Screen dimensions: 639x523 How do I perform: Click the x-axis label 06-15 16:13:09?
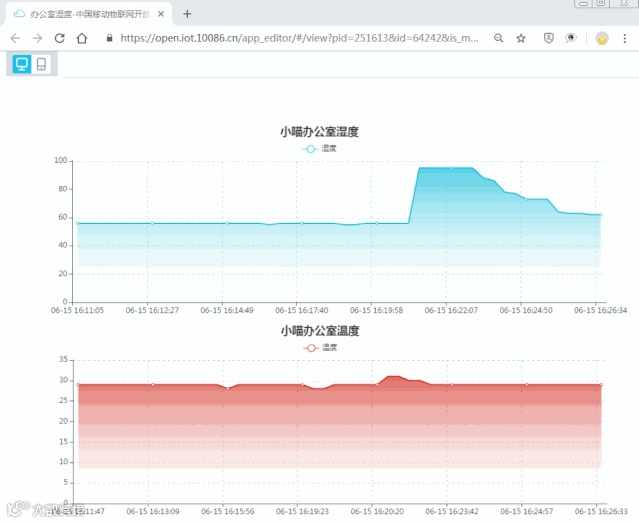(x=153, y=511)
